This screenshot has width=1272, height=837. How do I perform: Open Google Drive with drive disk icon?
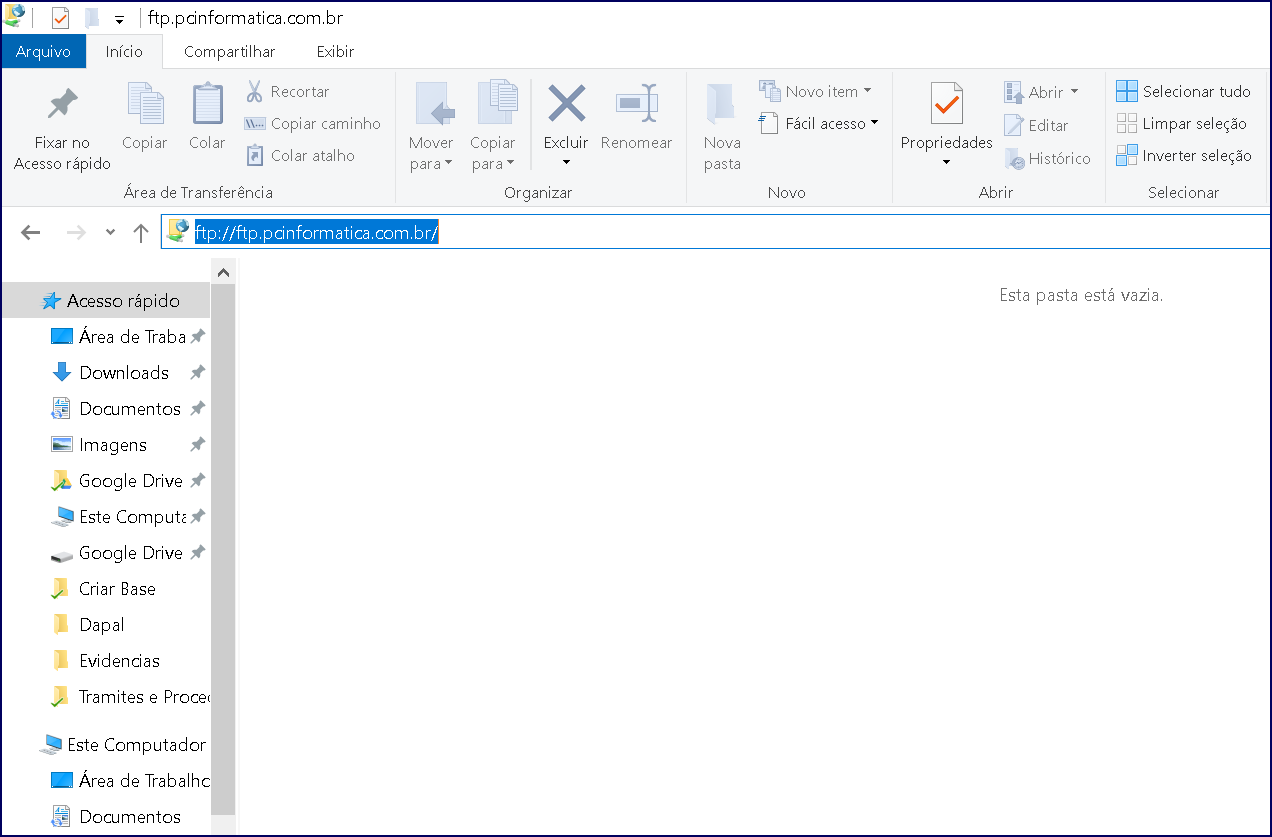[x=130, y=553]
